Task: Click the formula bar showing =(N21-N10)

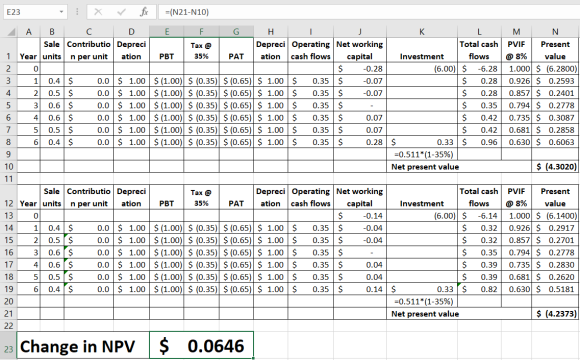Action: tap(369, 12)
